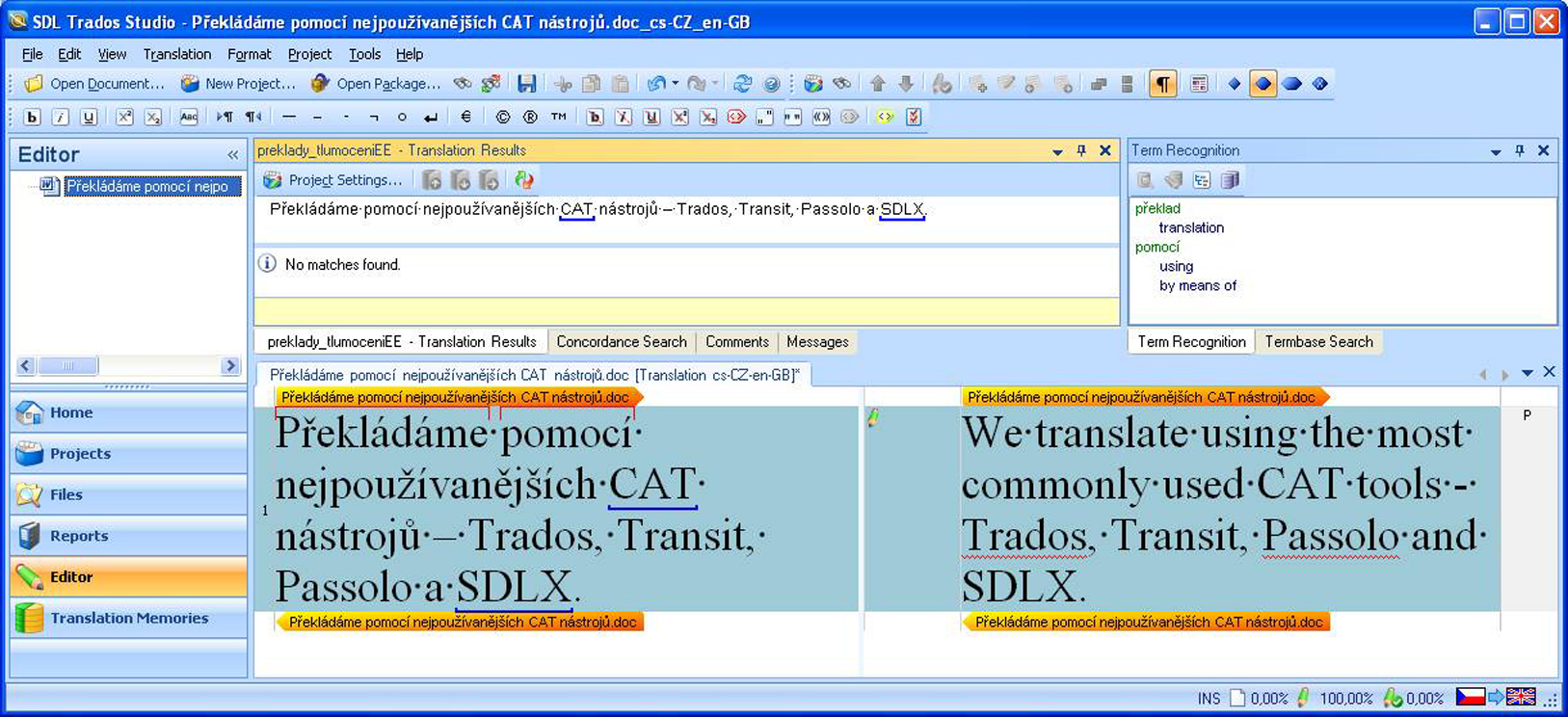The width and height of the screenshot is (1568, 717).
Task: Click the Save floppy disk icon
Action: (x=526, y=84)
